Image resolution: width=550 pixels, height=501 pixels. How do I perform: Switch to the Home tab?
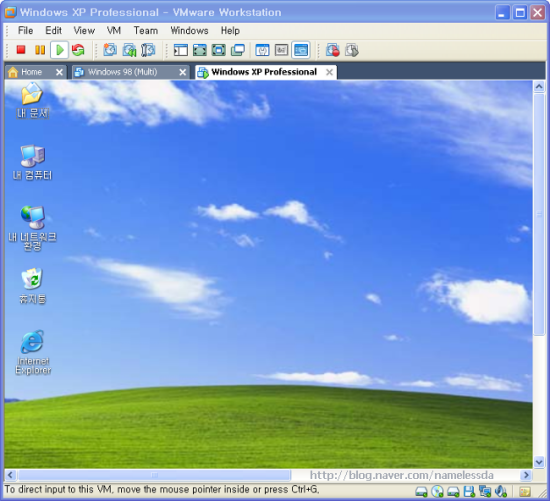[x=31, y=72]
